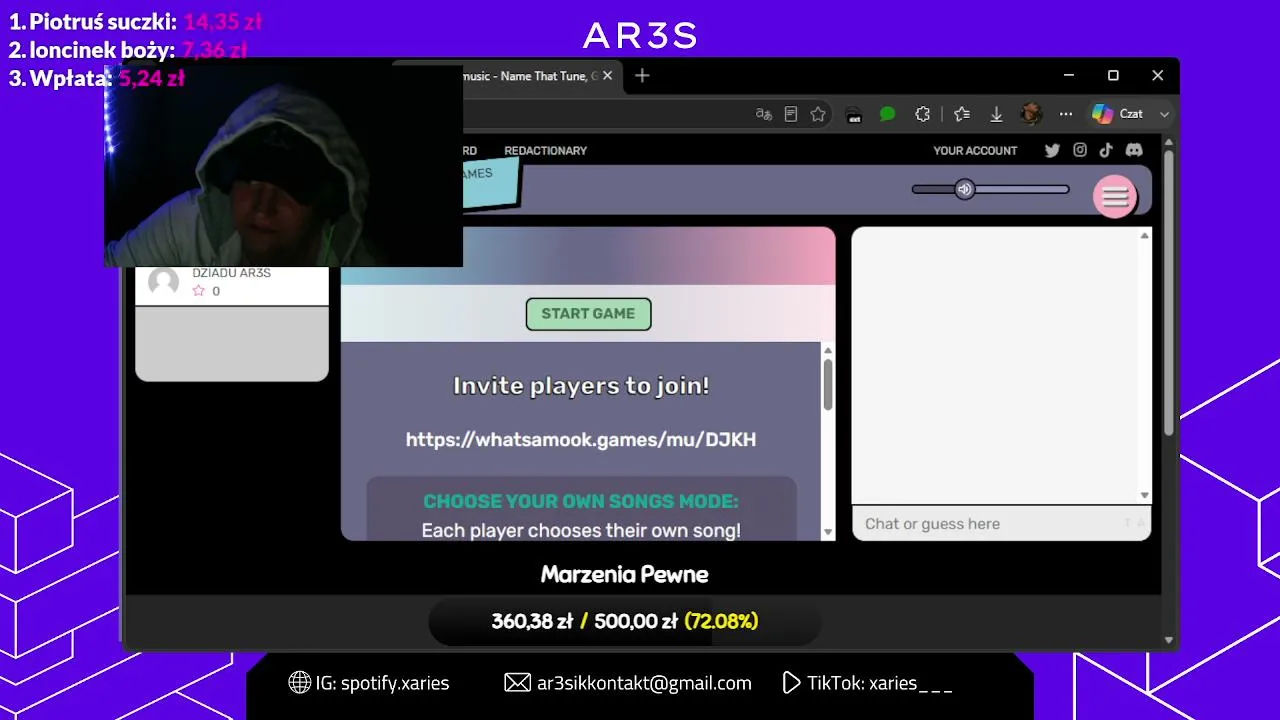
Task: Open the reader view icon
Action: pyautogui.click(x=791, y=114)
